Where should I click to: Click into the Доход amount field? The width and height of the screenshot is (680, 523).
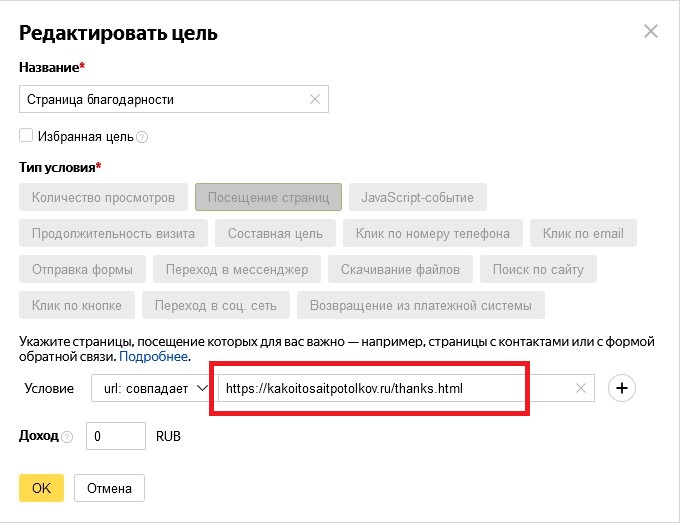[x=116, y=437]
